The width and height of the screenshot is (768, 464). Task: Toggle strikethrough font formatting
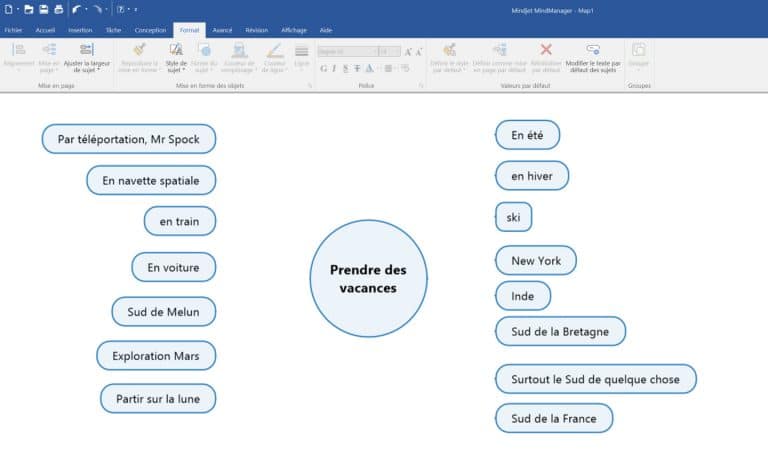(x=357, y=69)
